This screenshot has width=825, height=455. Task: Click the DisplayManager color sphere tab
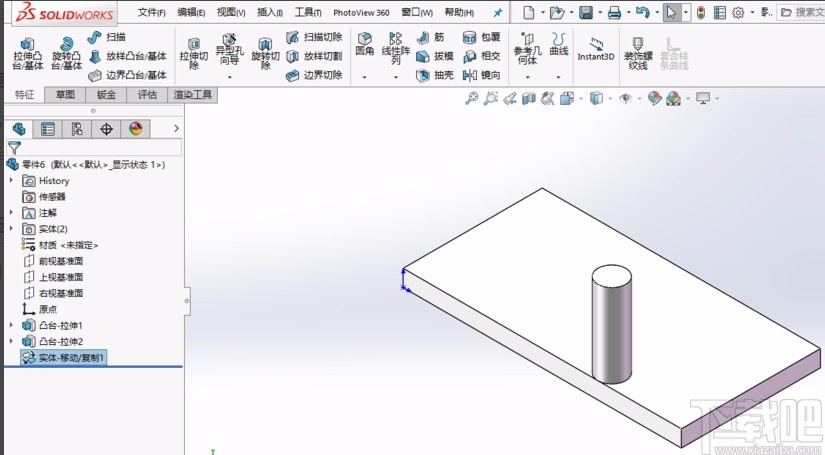(135, 129)
